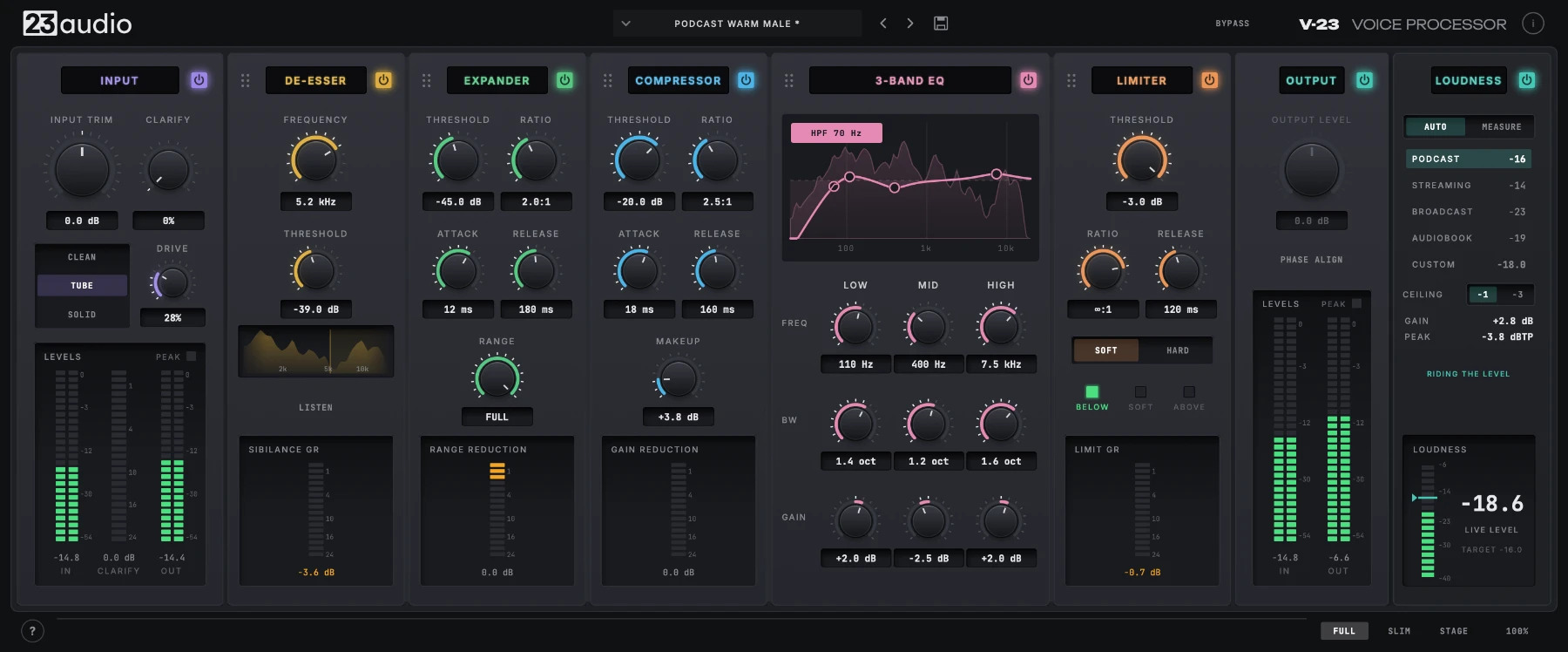Toggle the Limiter power button
The image size is (1568, 652).
(1209, 80)
